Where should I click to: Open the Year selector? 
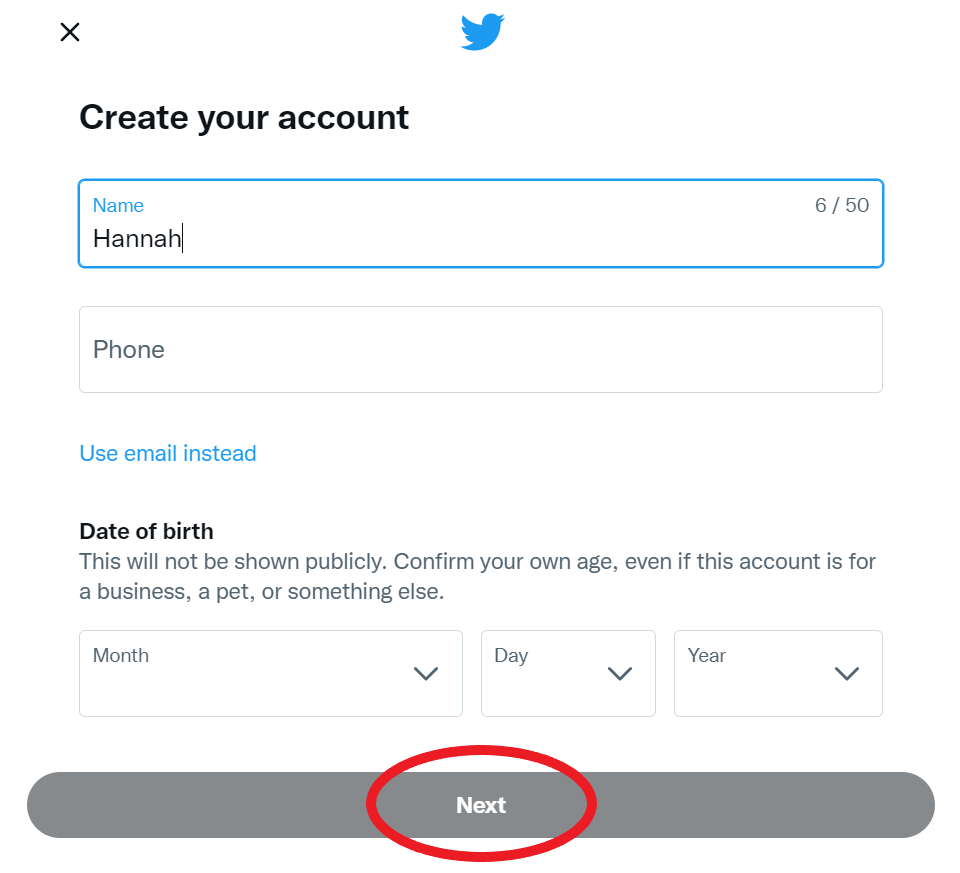778,673
